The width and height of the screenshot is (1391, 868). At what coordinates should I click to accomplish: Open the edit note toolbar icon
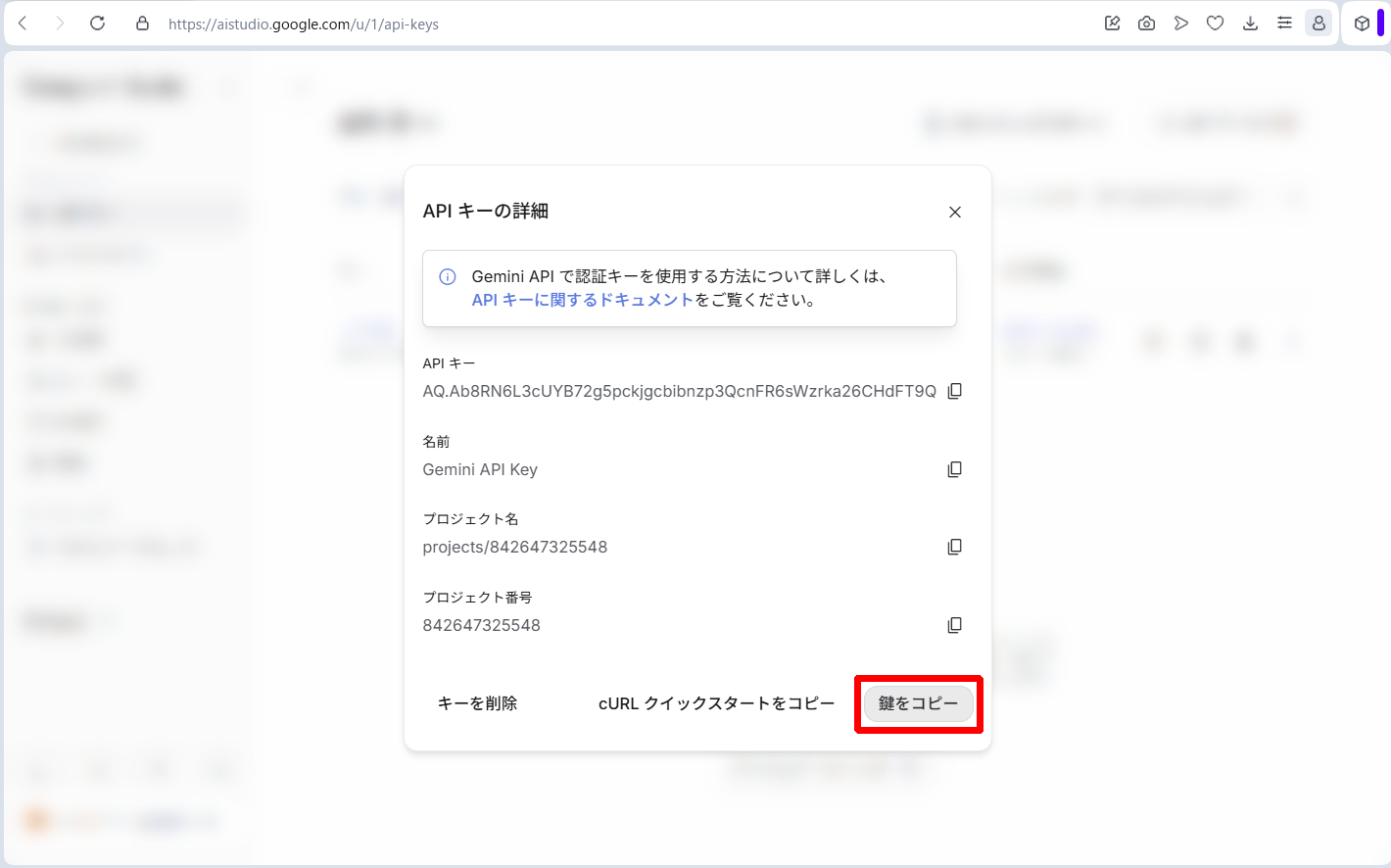pos(1112,24)
